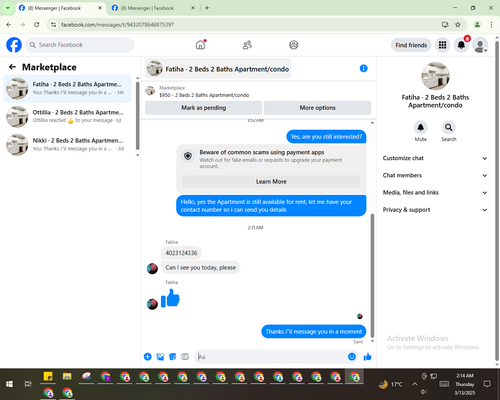
Task: Open File Explorer on the taskbar
Action: [67, 376]
